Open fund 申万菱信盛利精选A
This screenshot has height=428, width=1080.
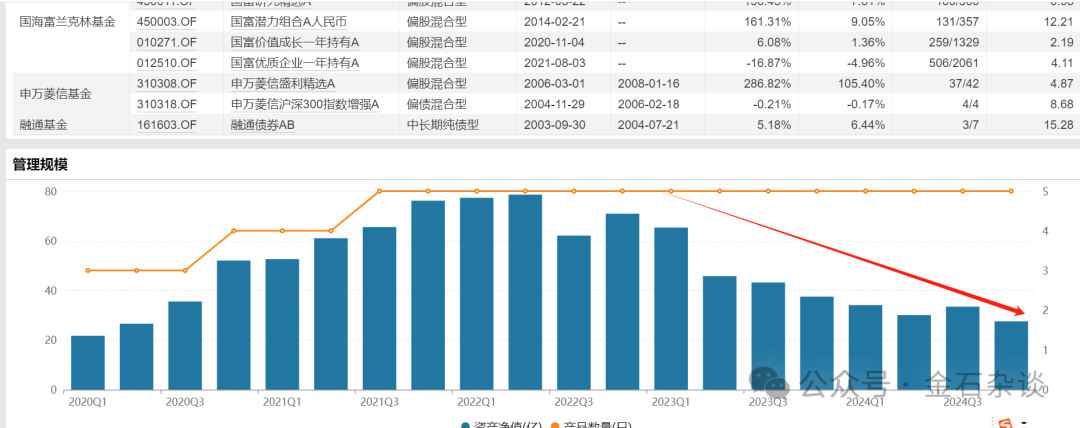click(282, 84)
